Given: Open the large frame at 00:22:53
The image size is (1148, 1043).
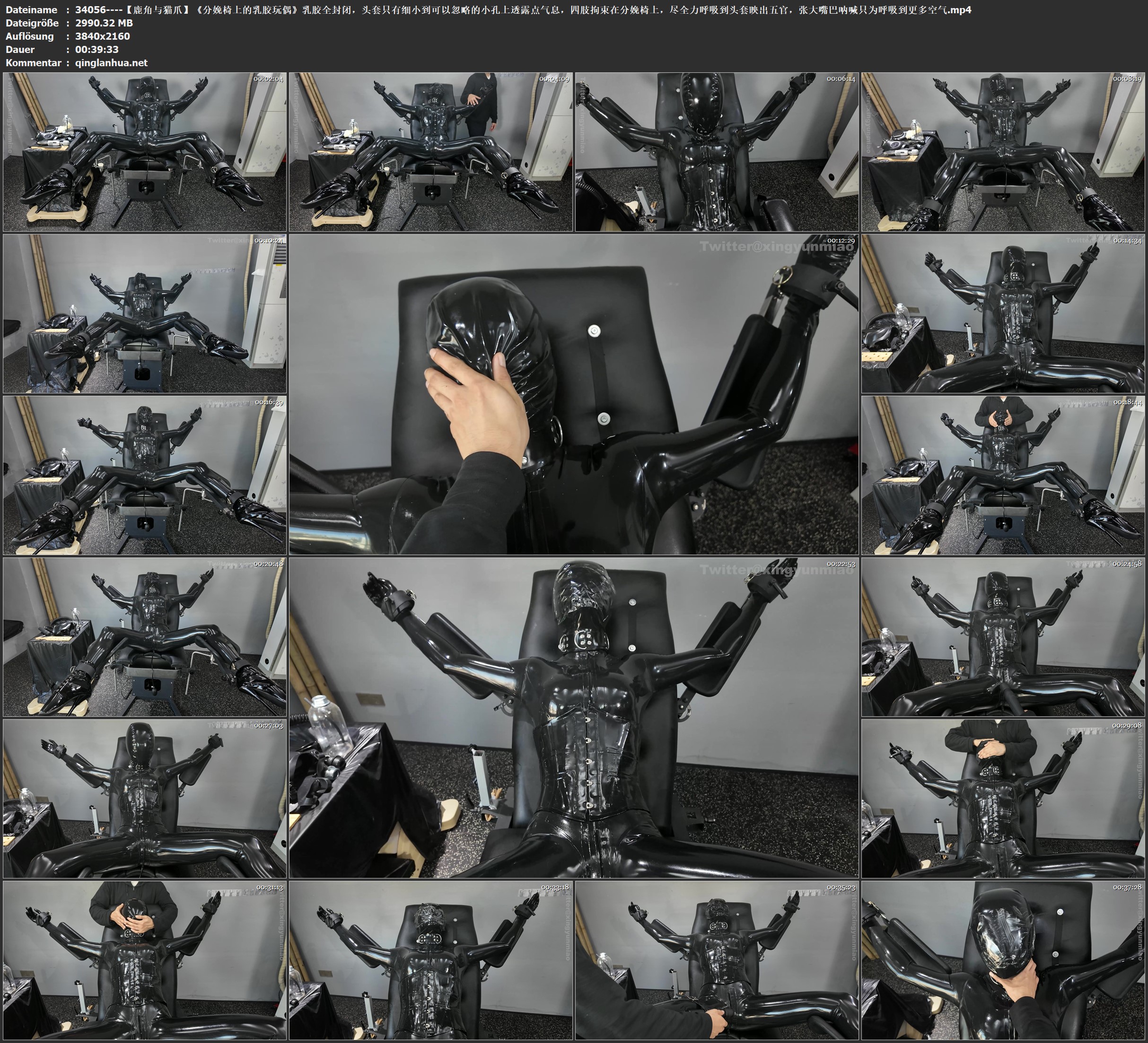Looking at the screenshot, I should 574,718.
